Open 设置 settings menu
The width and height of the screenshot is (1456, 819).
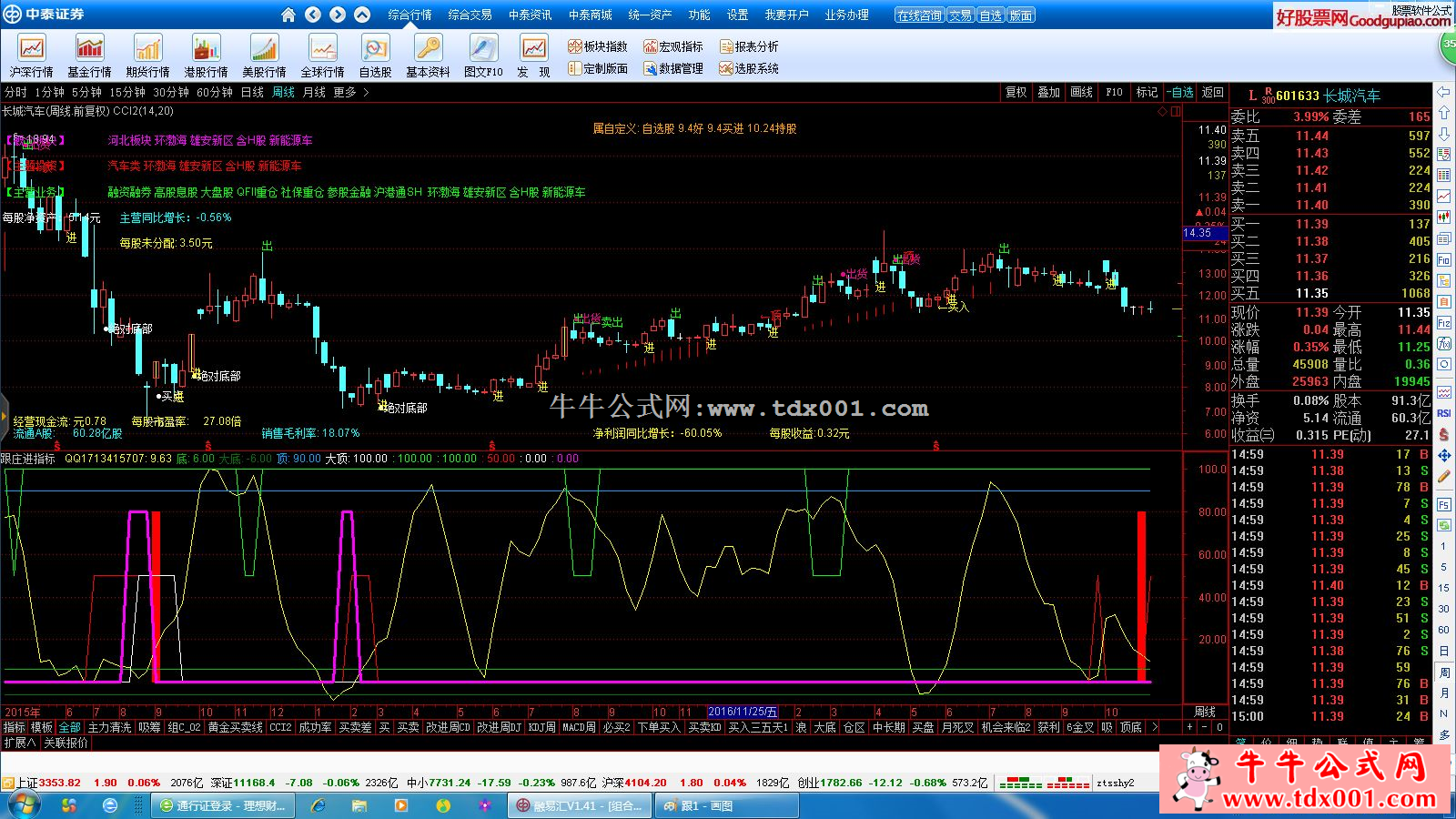(738, 15)
